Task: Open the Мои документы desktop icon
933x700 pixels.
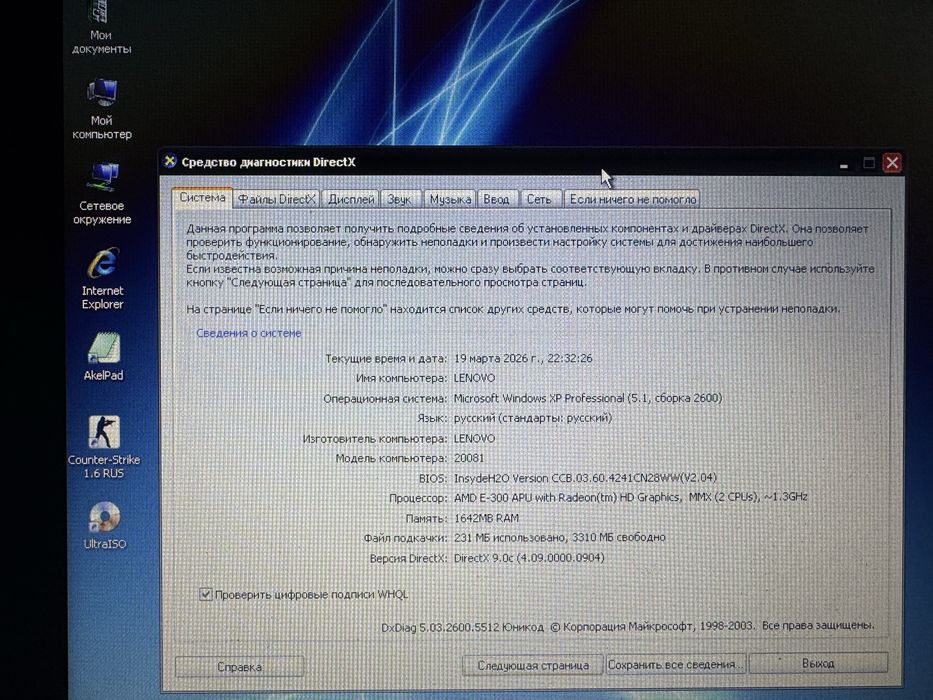Action: coord(101,27)
